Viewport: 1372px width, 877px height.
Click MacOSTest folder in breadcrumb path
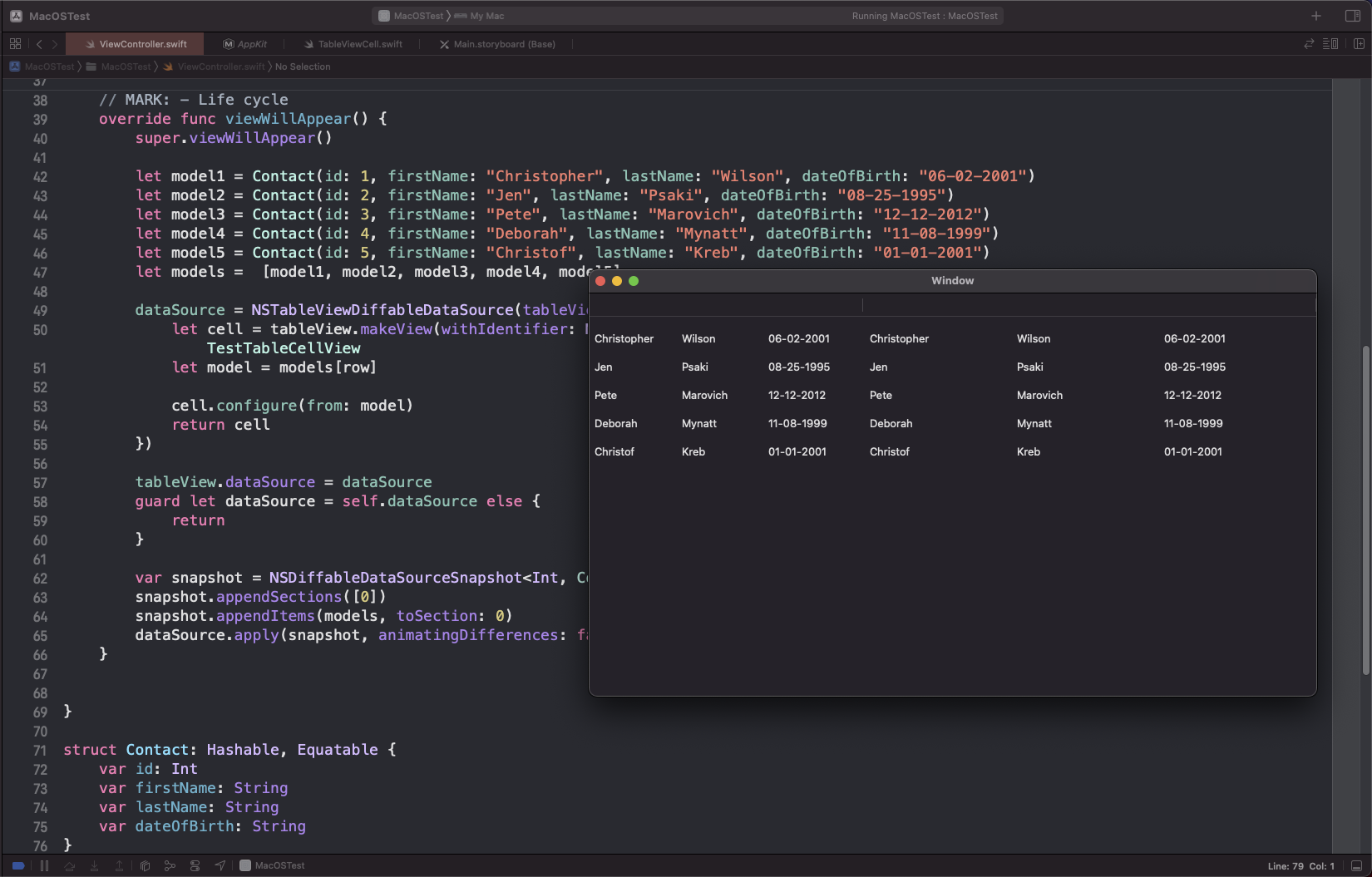pyautogui.click(x=119, y=67)
